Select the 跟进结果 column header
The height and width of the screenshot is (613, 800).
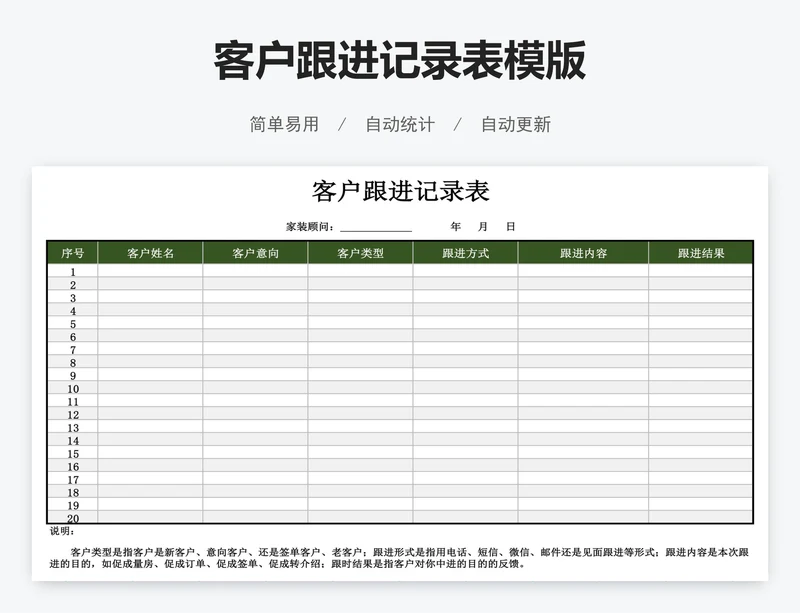701,253
